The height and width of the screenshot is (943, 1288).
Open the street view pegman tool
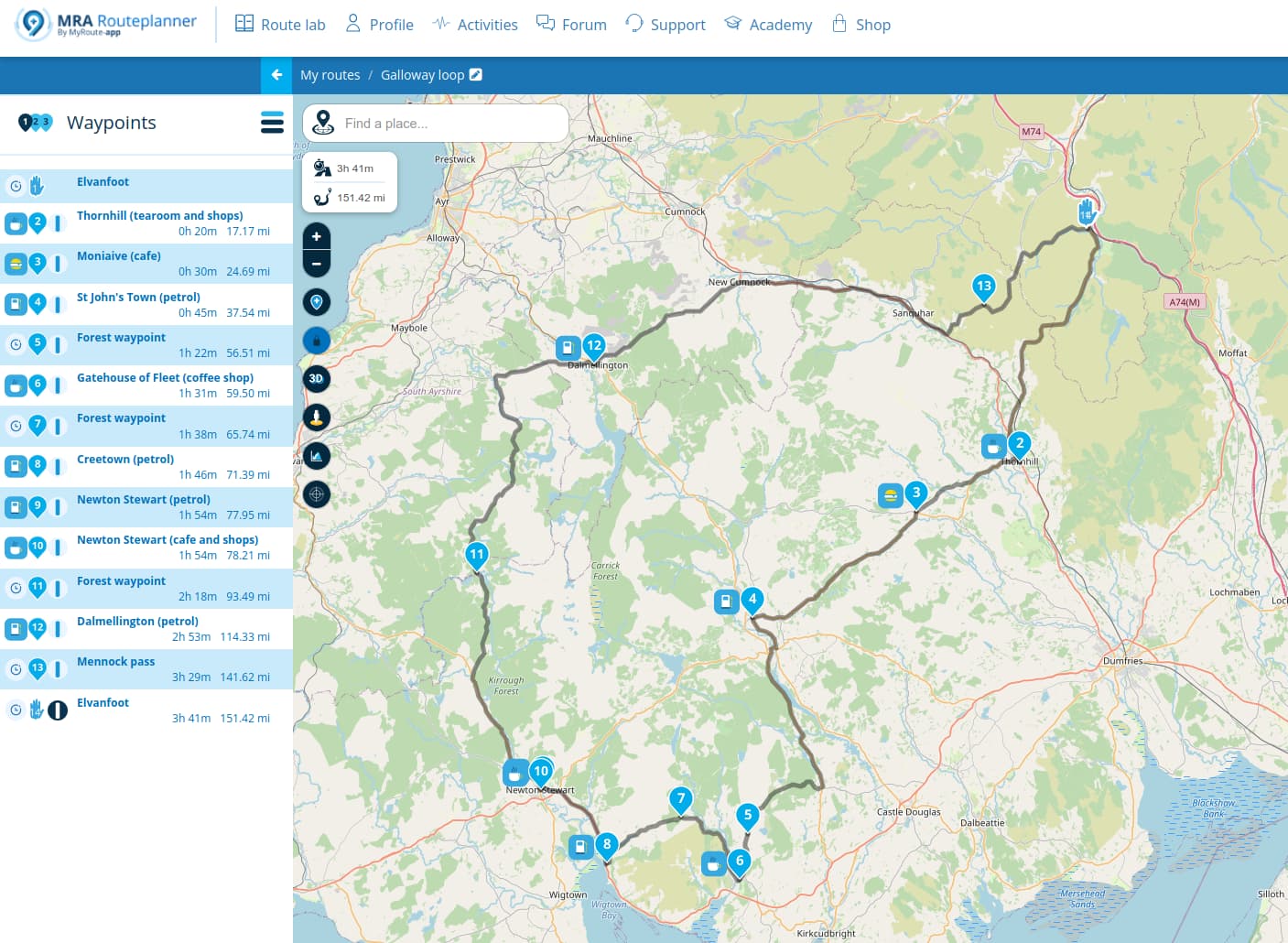point(317,417)
